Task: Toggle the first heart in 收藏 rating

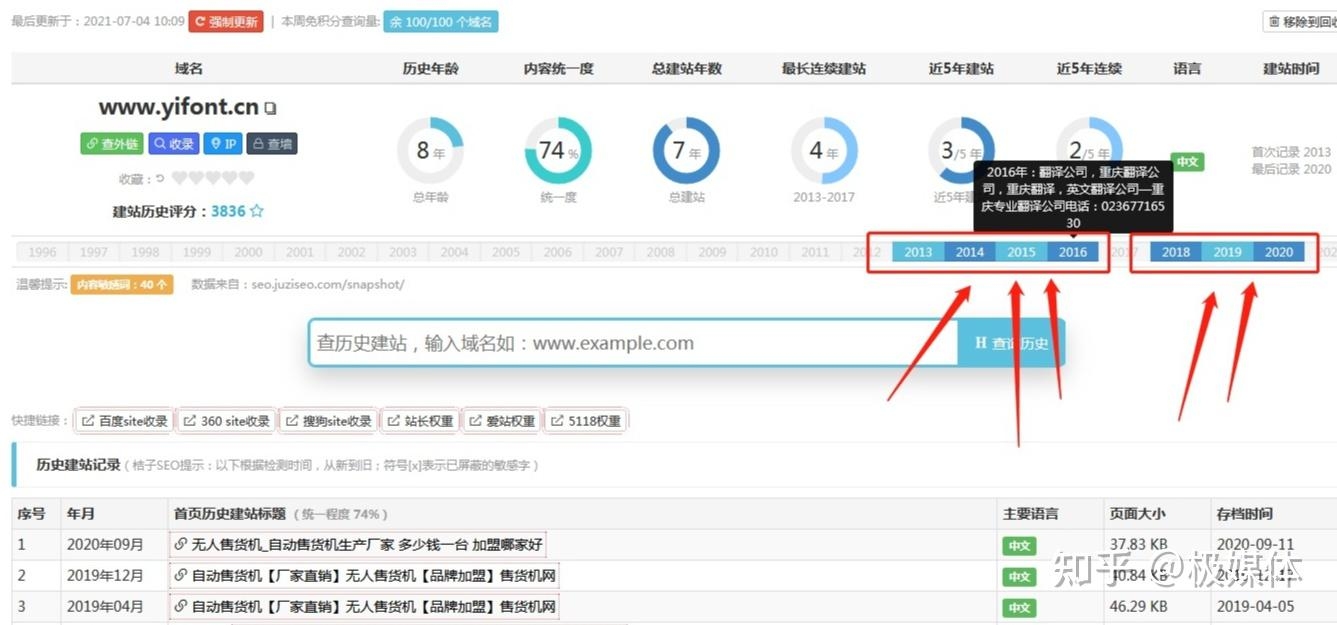Action: pyautogui.click(x=178, y=177)
